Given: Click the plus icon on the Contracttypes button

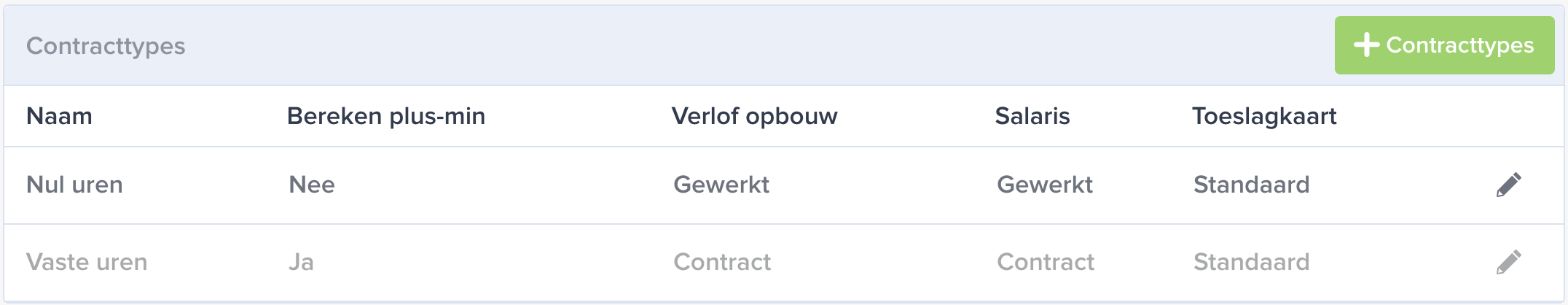Looking at the screenshot, I should 1366,45.
